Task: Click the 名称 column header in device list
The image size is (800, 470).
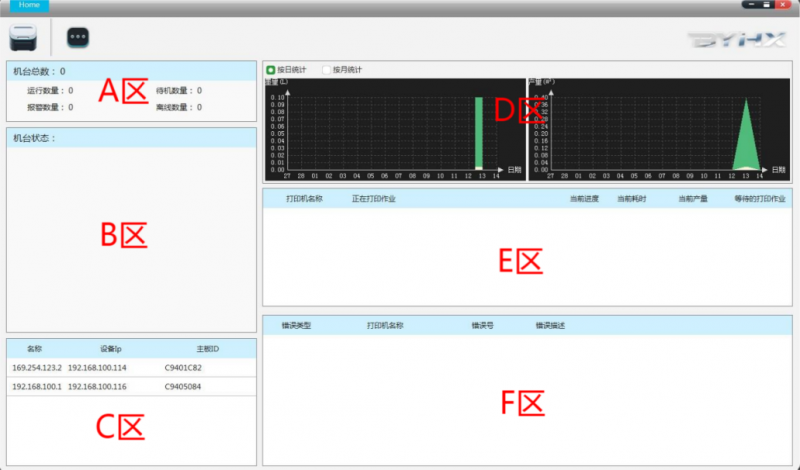Action: point(34,348)
